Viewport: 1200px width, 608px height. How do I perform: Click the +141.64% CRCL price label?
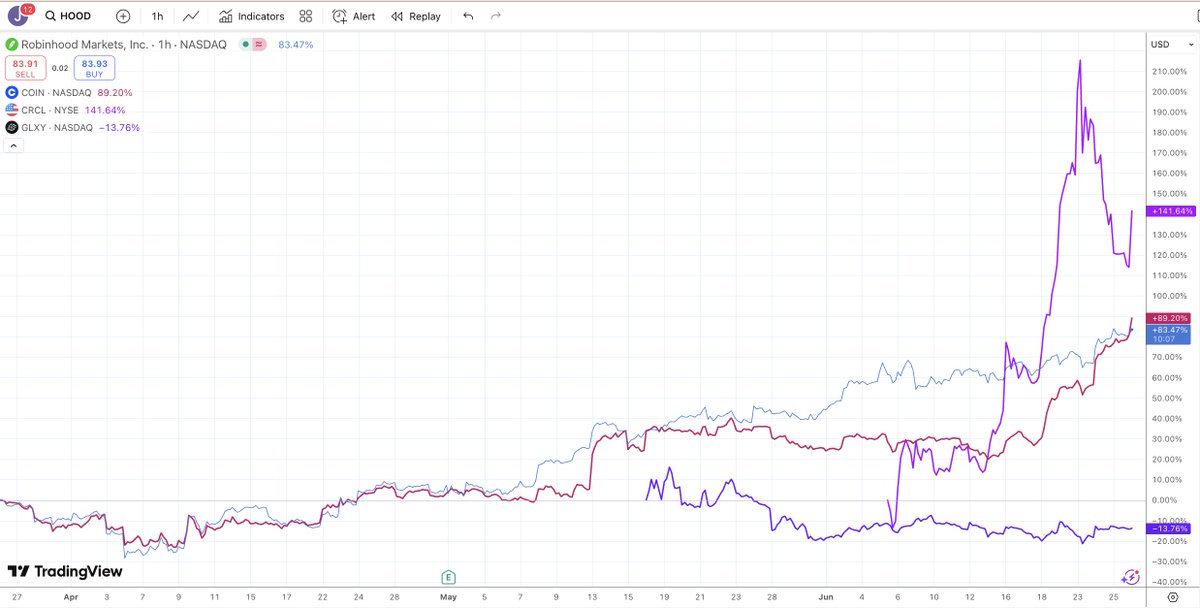1169,211
